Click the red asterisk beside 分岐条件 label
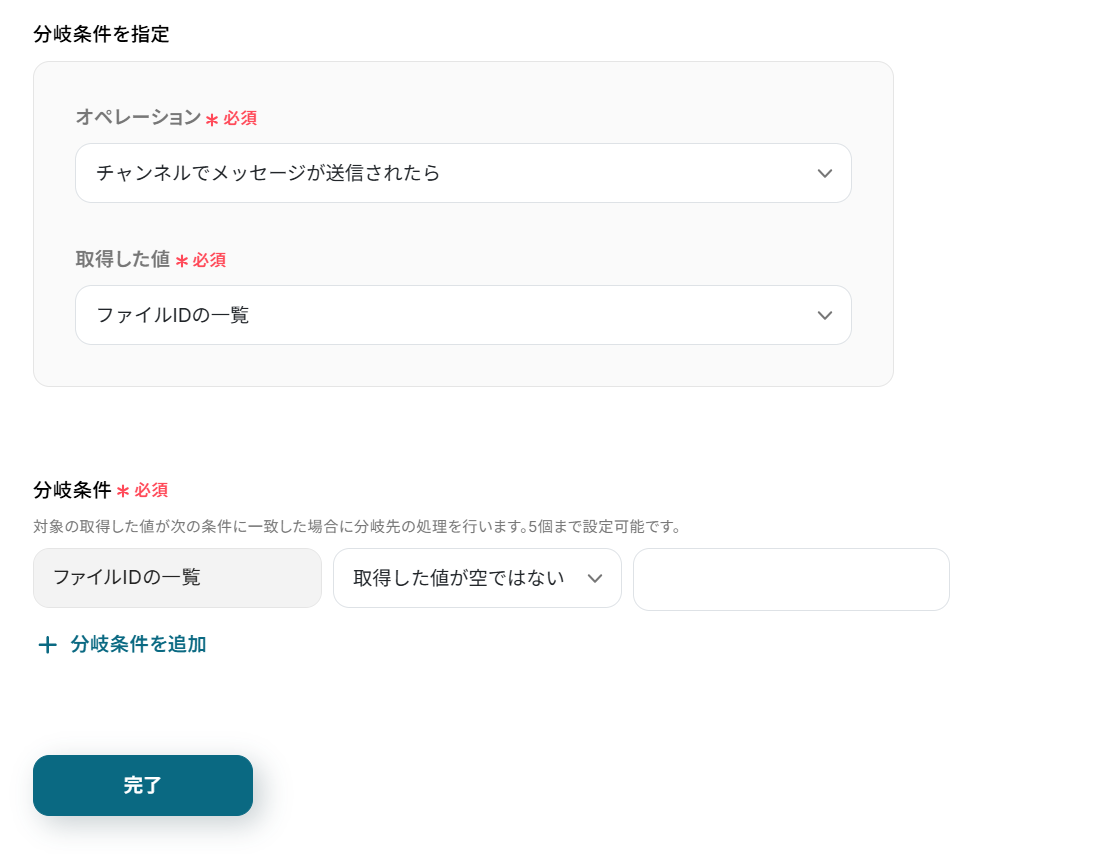The image size is (1096, 854). [123, 492]
